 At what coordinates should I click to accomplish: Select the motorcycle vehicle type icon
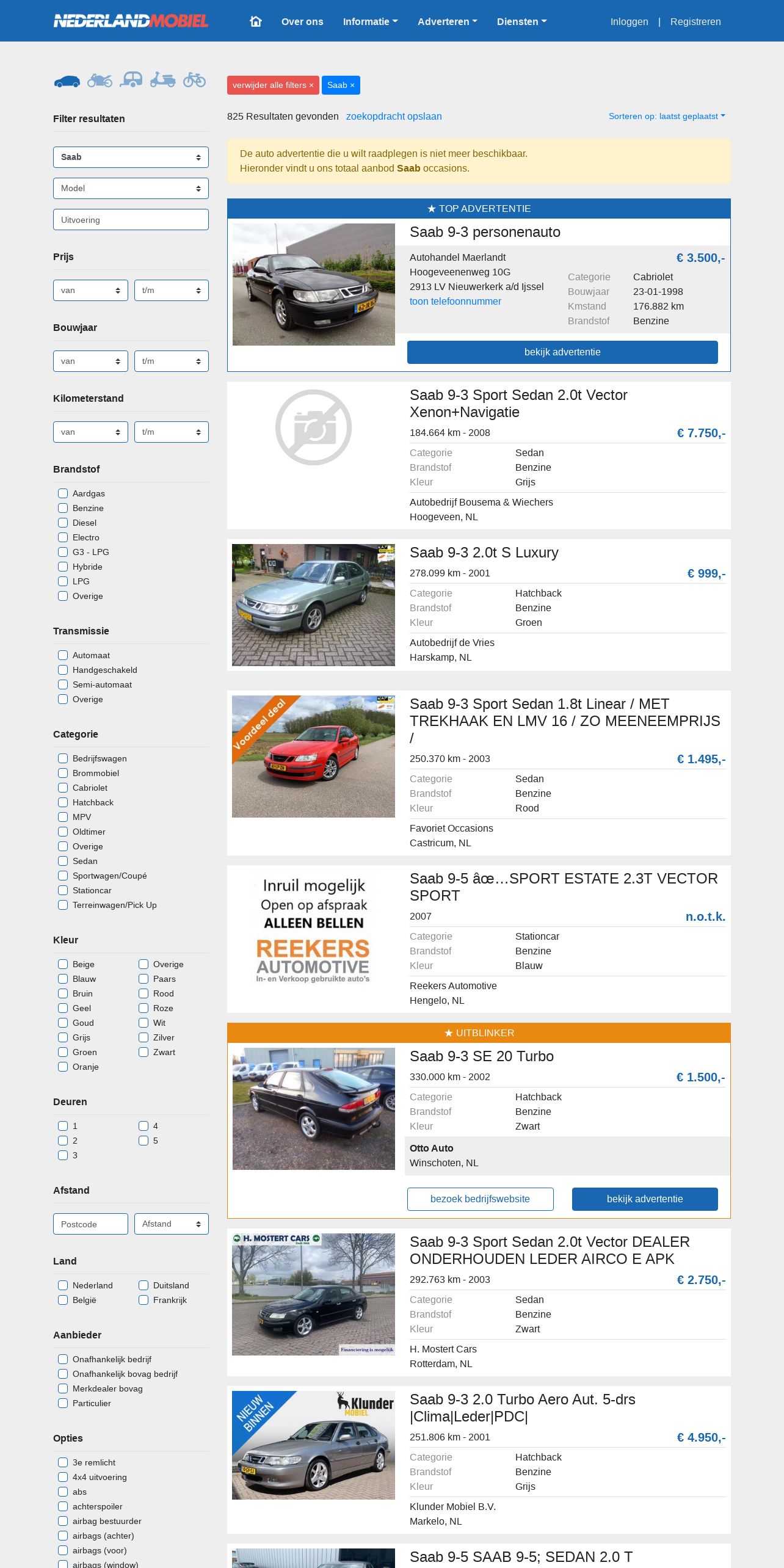[100, 80]
